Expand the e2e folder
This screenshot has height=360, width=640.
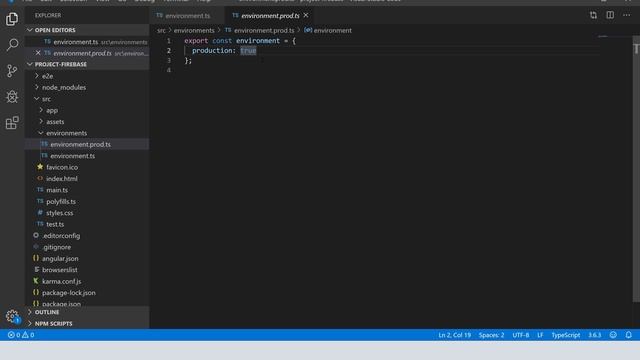87,76
